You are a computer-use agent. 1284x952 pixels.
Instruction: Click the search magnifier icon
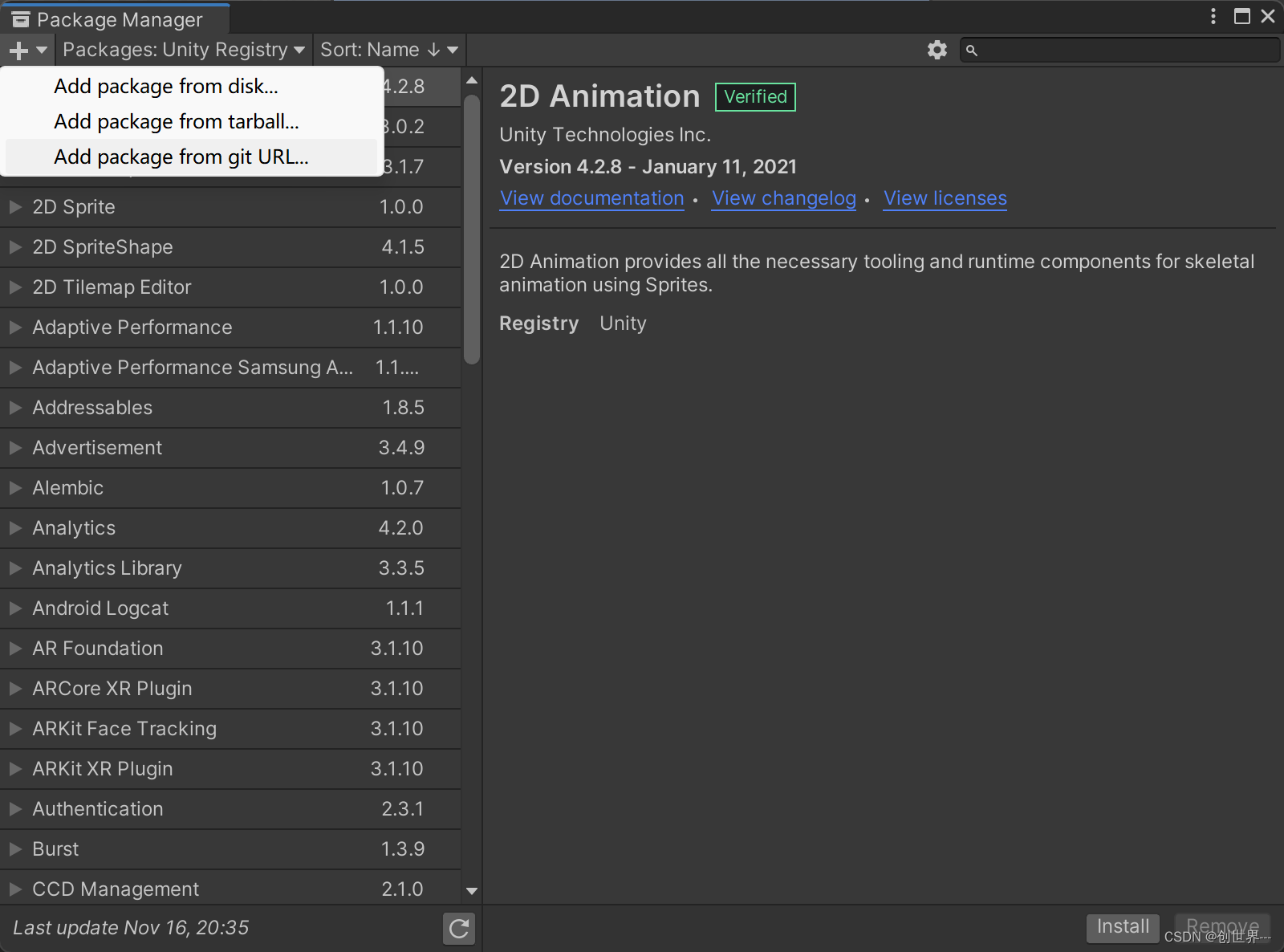972,50
